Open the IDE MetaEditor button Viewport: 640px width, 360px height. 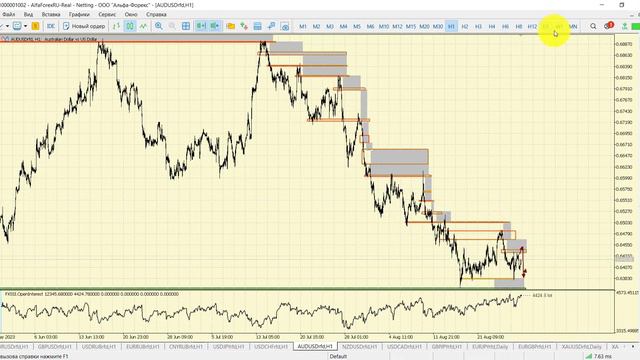tap(51, 26)
